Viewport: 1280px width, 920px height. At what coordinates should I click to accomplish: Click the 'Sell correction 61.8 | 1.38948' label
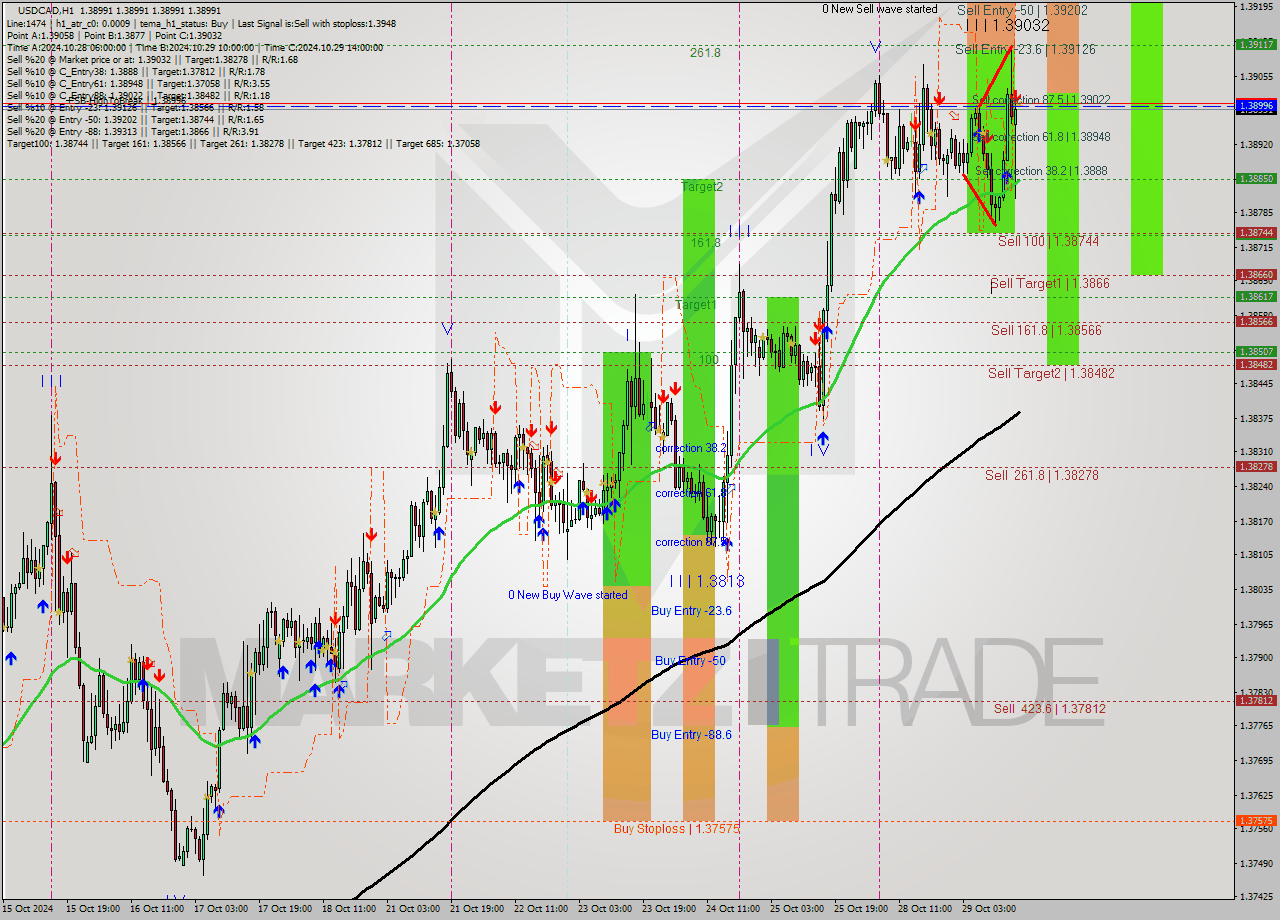click(x=1043, y=136)
